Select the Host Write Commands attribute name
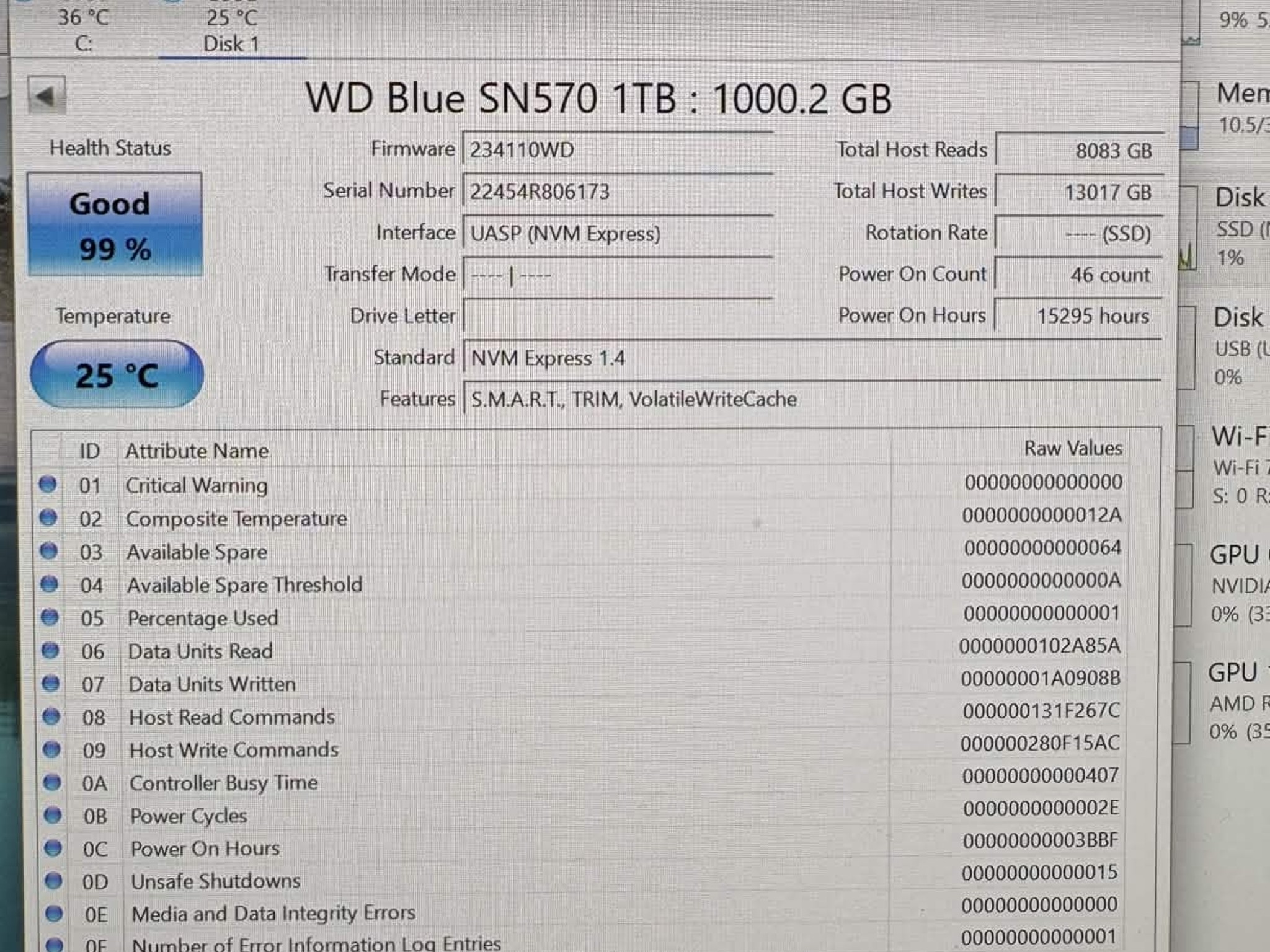The width and height of the screenshot is (1270, 952). point(234,750)
